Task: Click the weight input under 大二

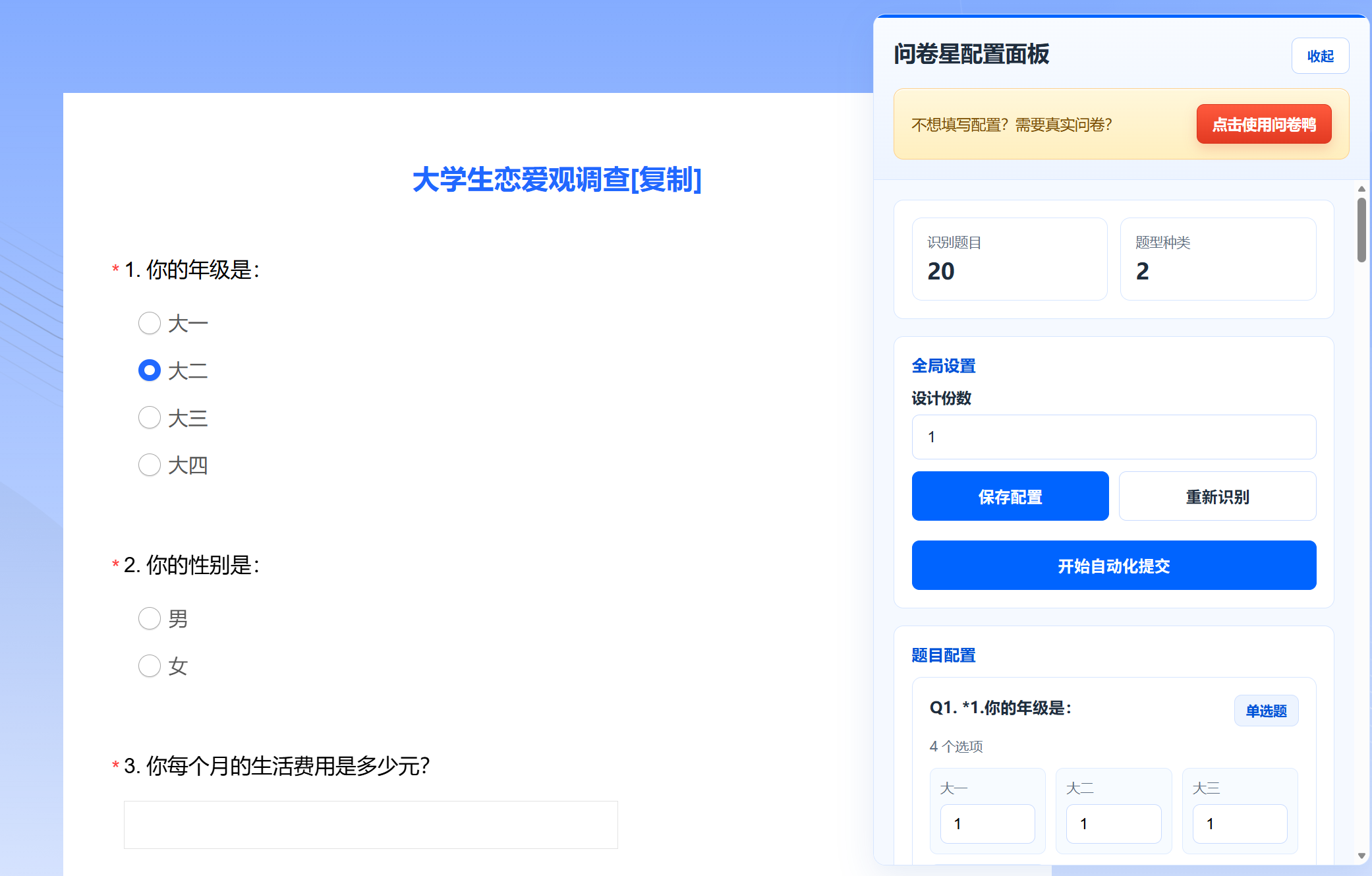Action: (1113, 823)
